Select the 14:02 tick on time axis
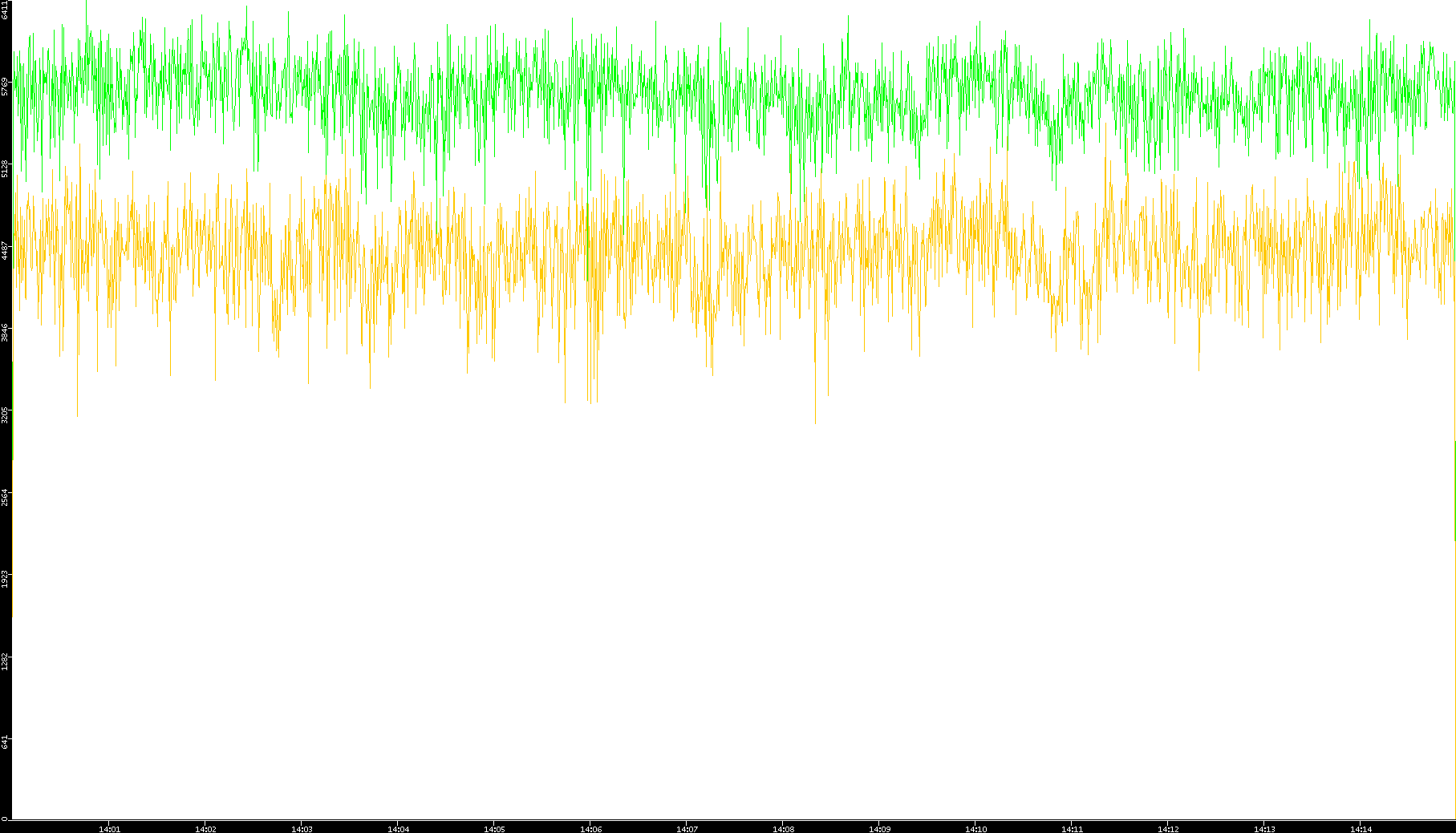The width and height of the screenshot is (1456, 833). tap(205, 828)
